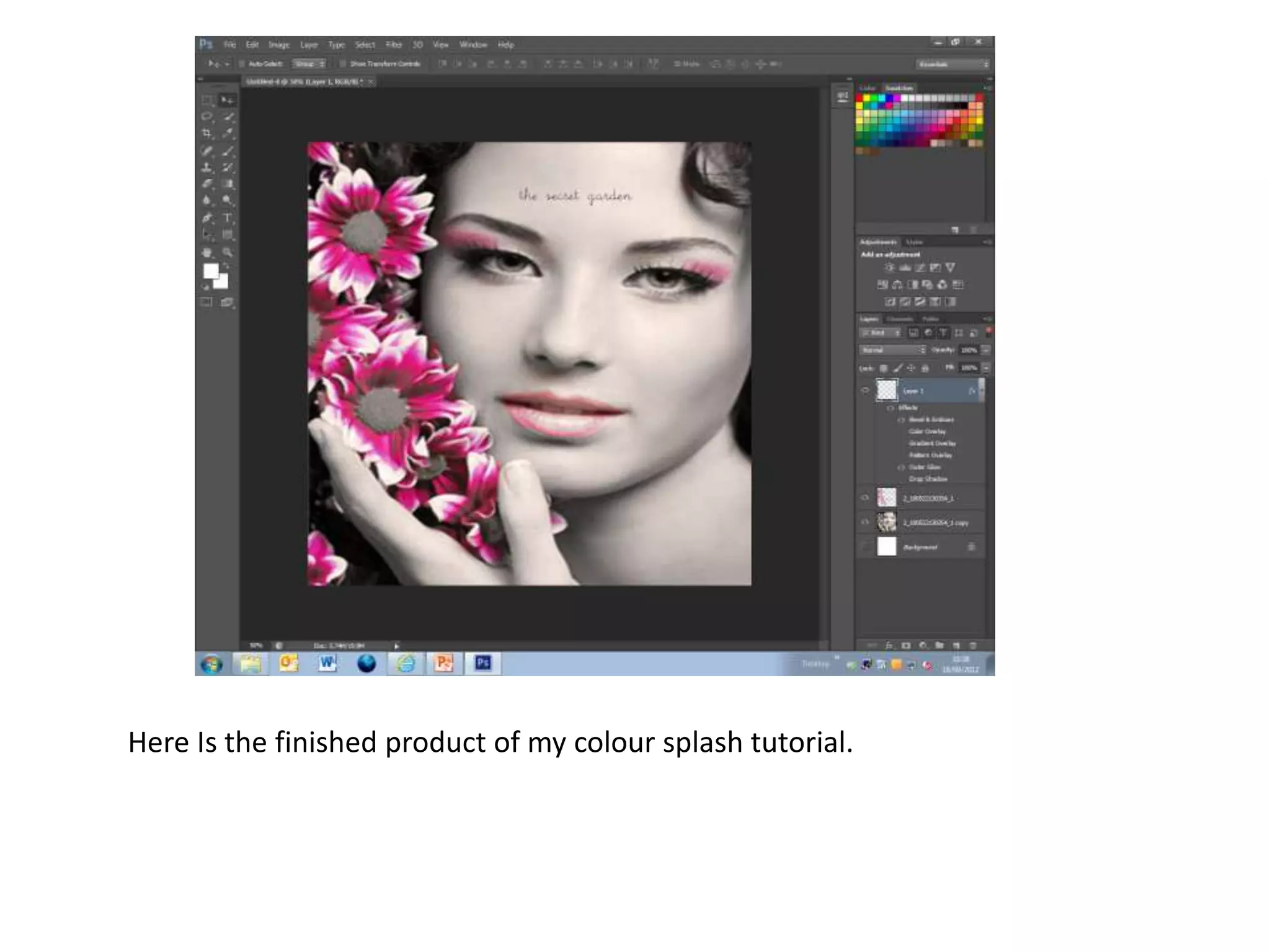Screen dimensions: 1270x952
Task: Hide Layer 1 visibility eye
Action: (865, 390)
